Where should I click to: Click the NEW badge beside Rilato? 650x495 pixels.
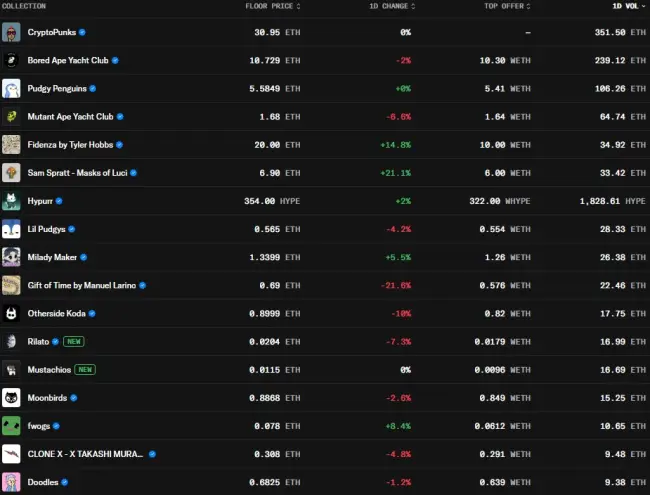coord(74,342)
